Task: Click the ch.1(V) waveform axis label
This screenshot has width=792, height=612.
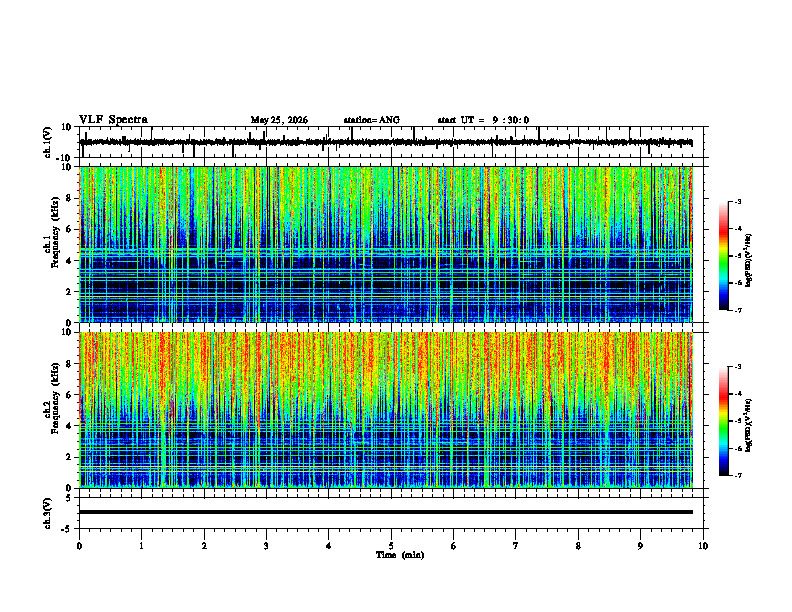Action: [x=47, y=142]
